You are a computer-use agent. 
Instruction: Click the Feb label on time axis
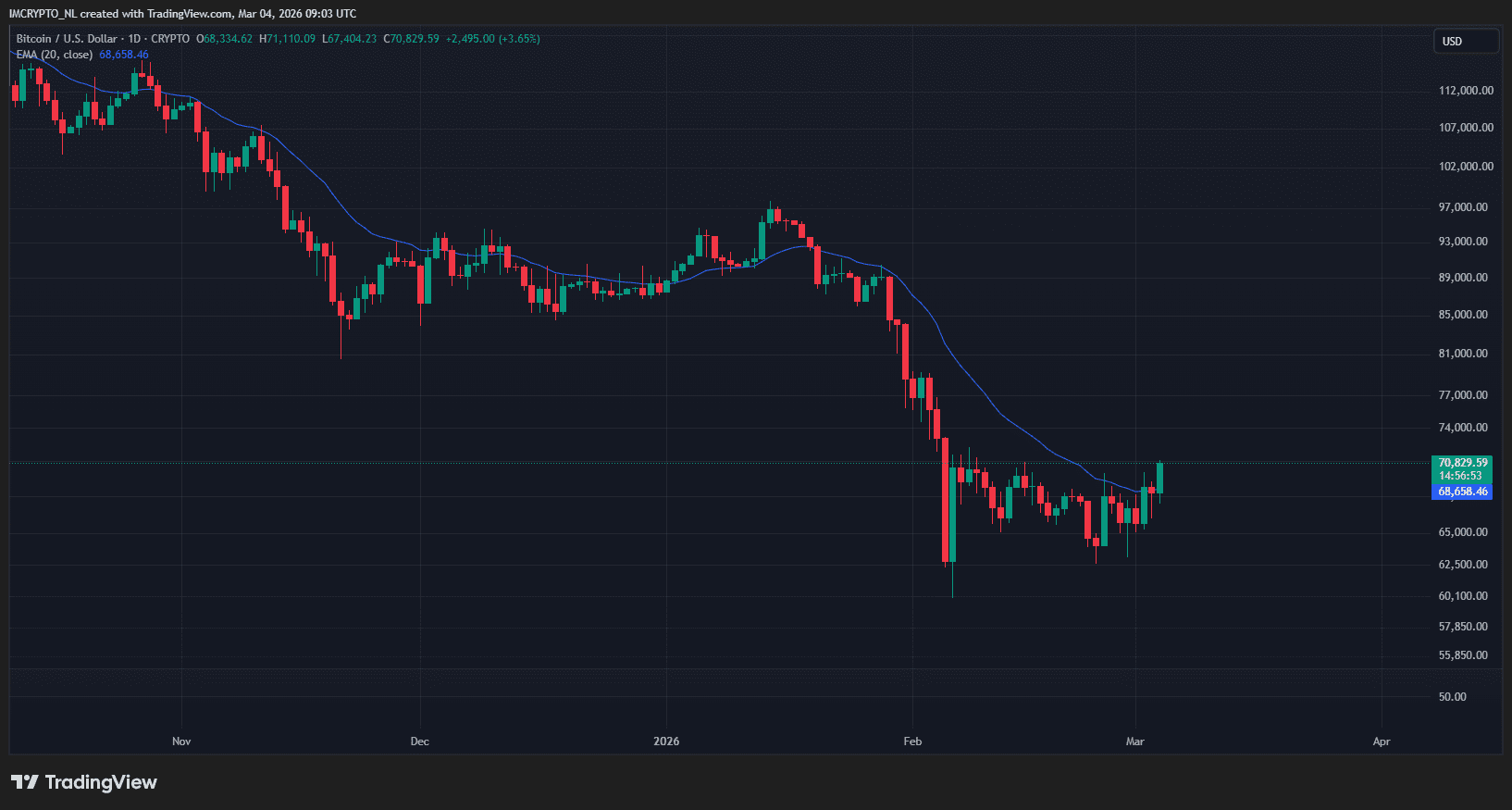click(912, 741)
